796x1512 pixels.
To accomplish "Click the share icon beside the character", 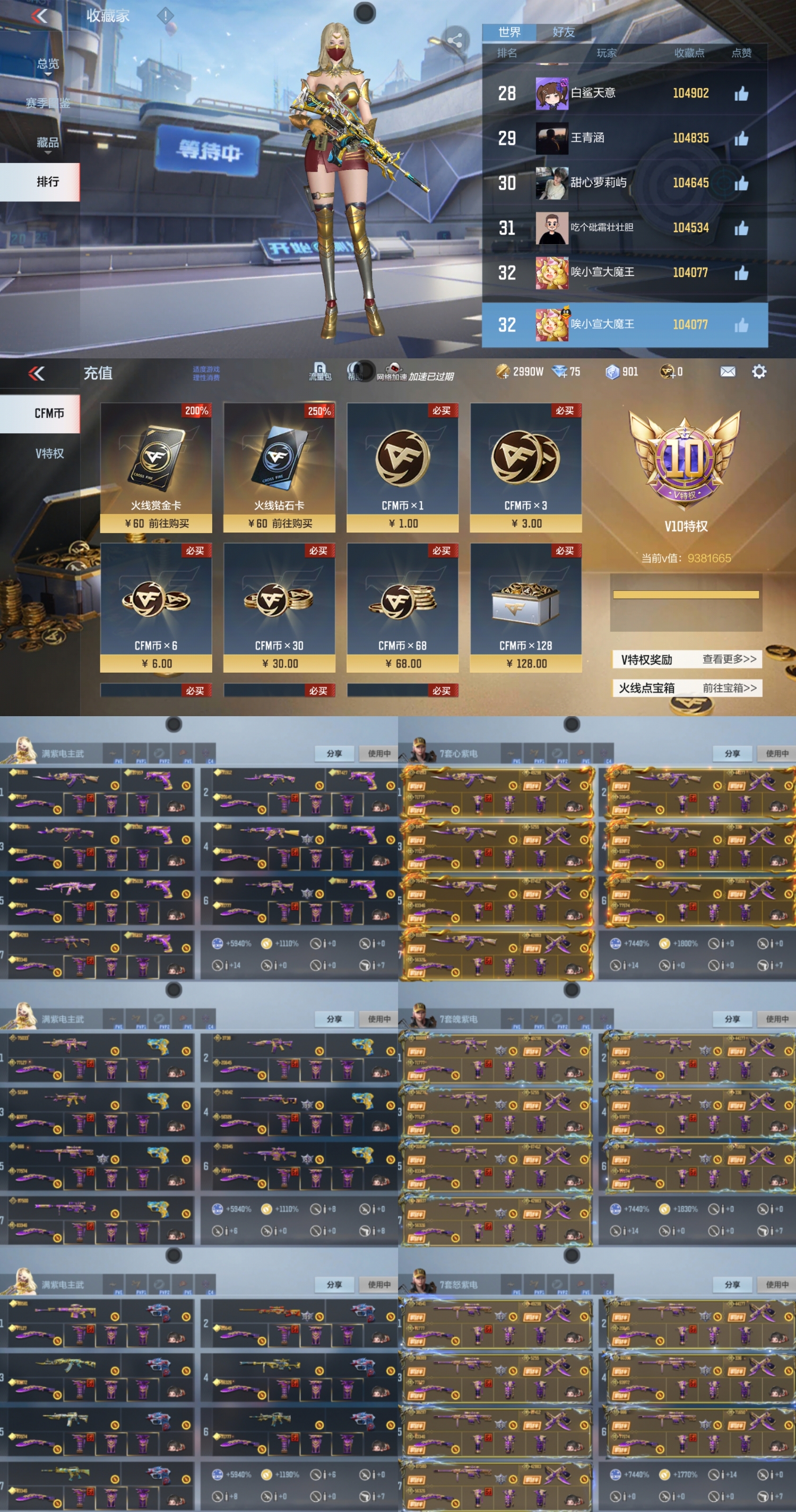I will pyautogui.click(x=455, y=40).
